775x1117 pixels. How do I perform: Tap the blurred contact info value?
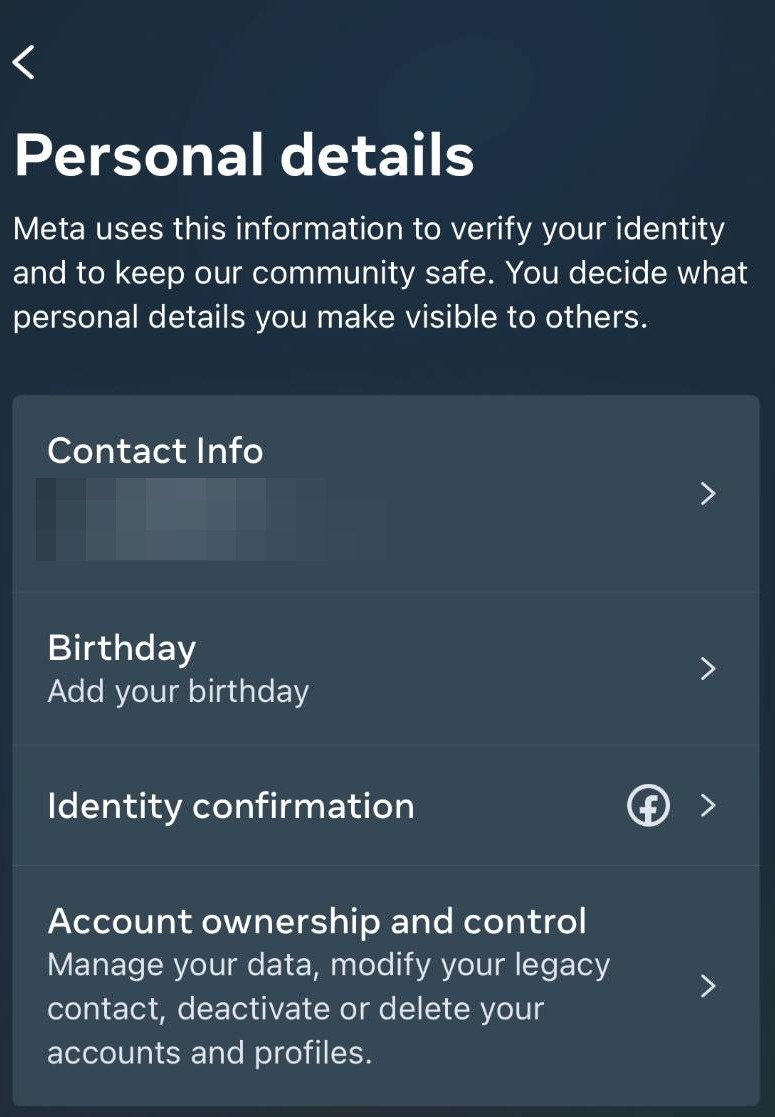(x=180, y=518)
